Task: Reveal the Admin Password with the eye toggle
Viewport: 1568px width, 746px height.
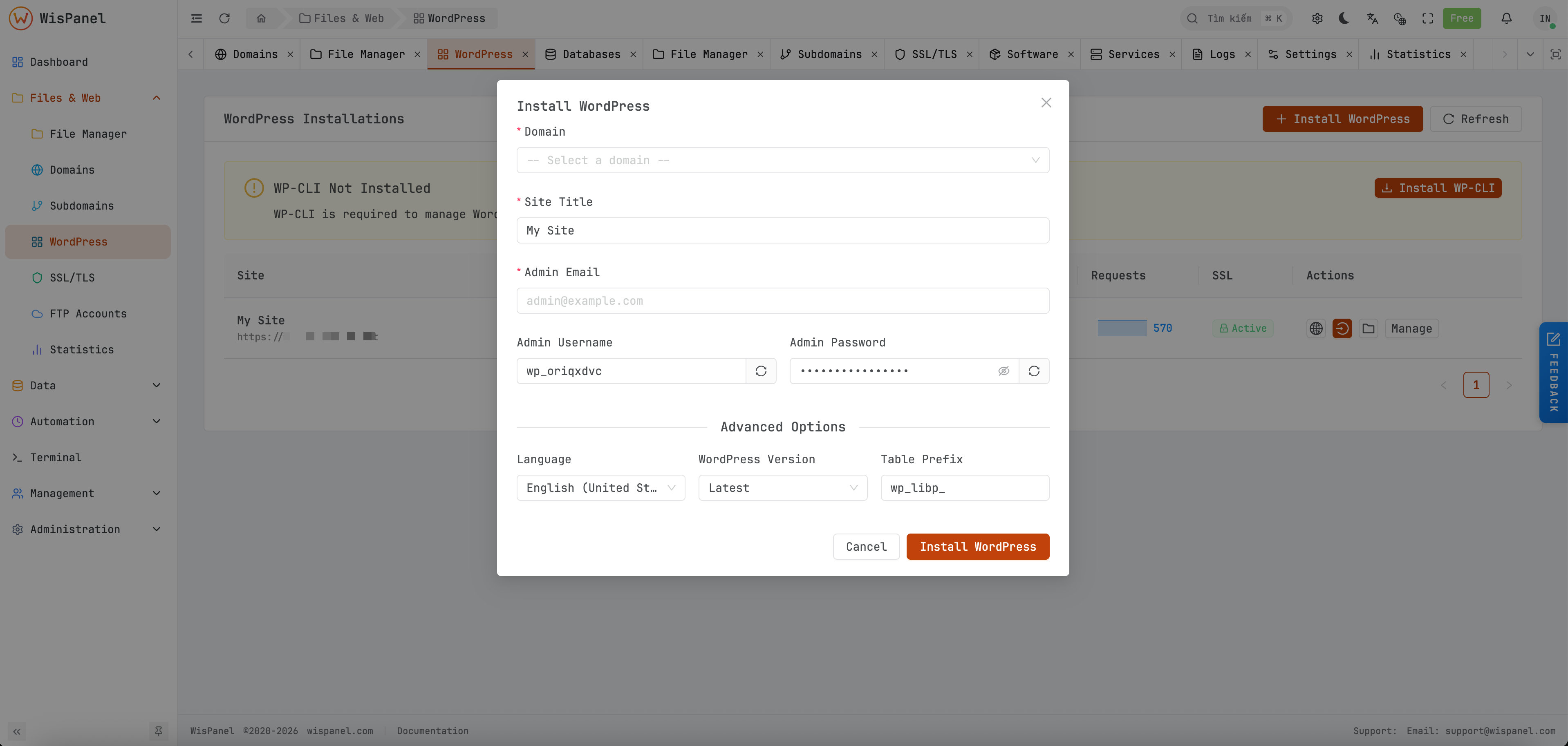Action: pyautogui.click(x=1003, y=371)
